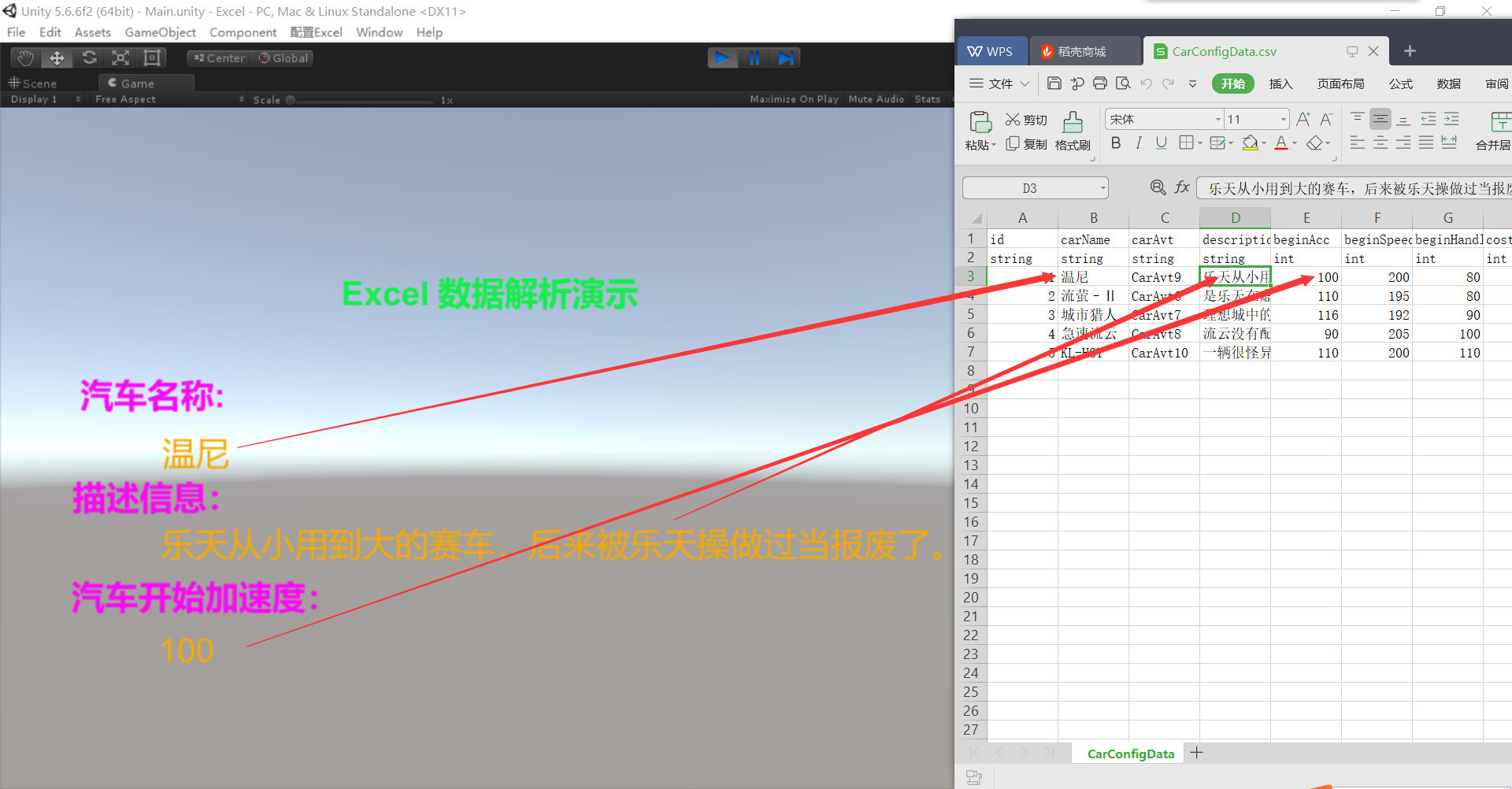Click the WPS undo arrow
This screenshot has height=789, width=1512.
click(1147, 83)
